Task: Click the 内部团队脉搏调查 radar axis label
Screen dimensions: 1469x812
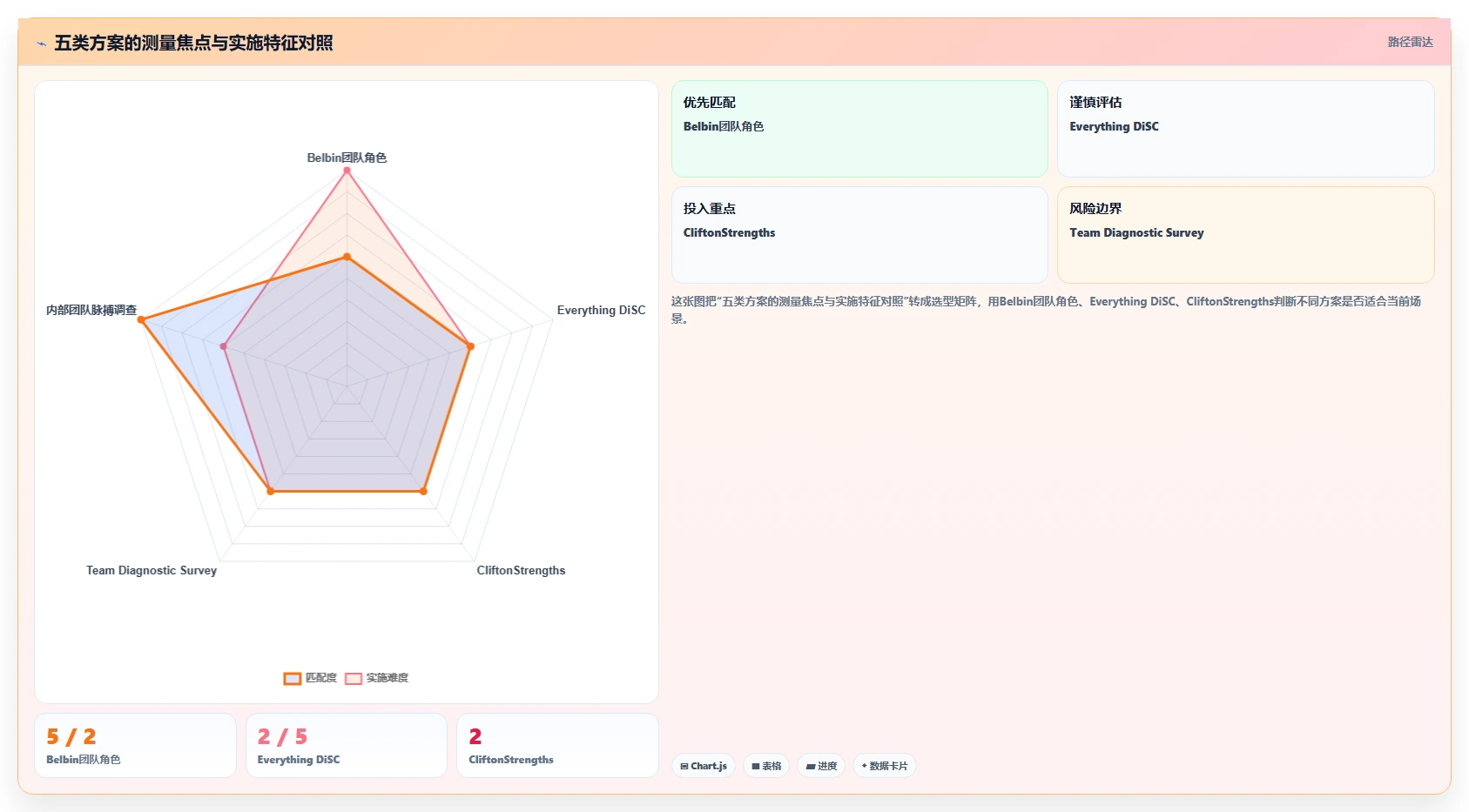Action: pyautogui.click(x=91, y=310)
